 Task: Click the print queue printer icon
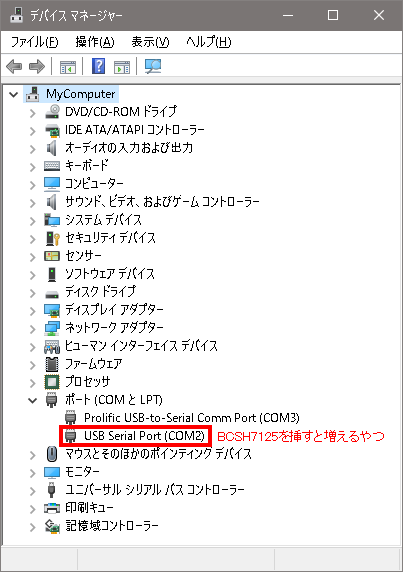coord(52,507)
